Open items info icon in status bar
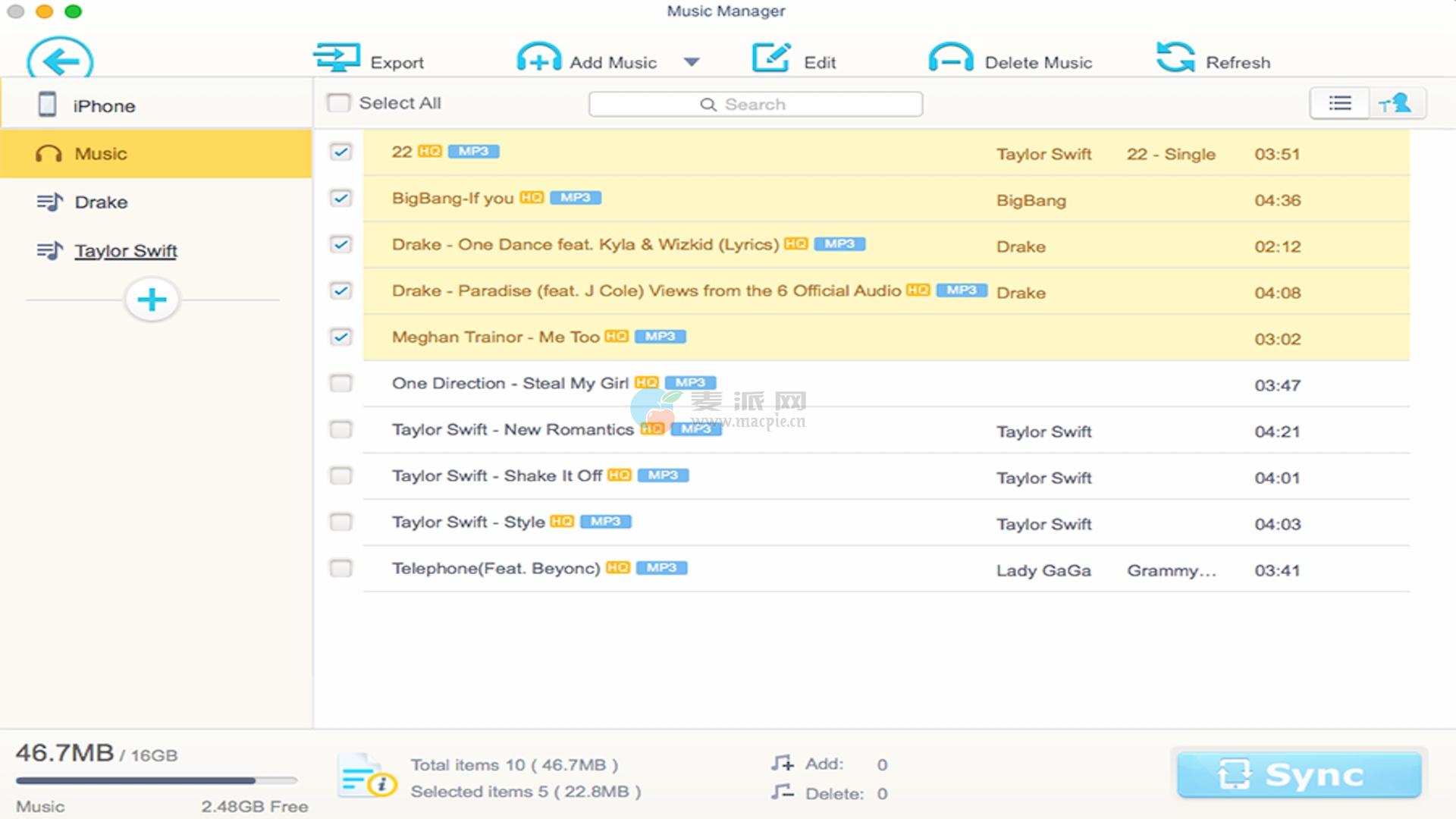Viewport: 1456px width, 819px height. pos(366,777)
